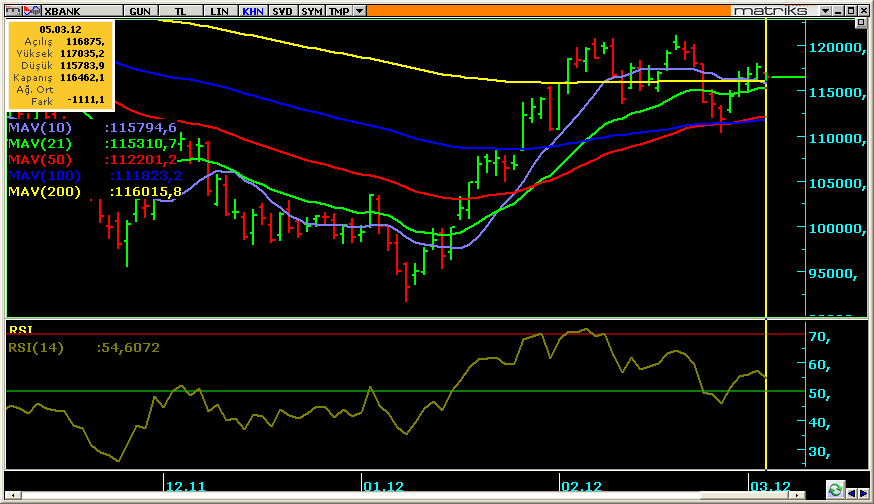The height and width of the screenshot is (504, 874).
Task: Select the MAV(100) legend label
Action: coord(45,176)
